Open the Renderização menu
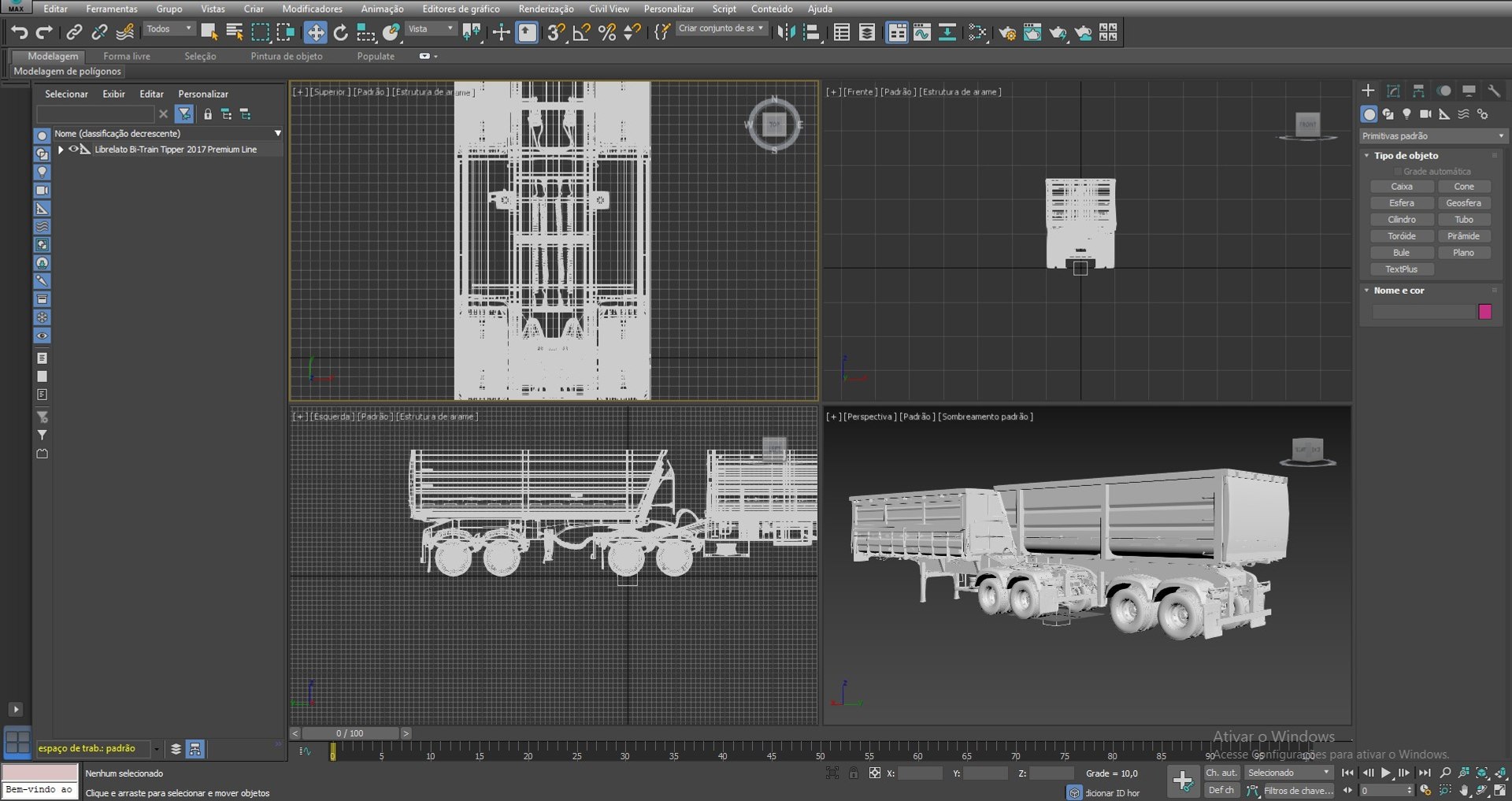 coord(546,9)
